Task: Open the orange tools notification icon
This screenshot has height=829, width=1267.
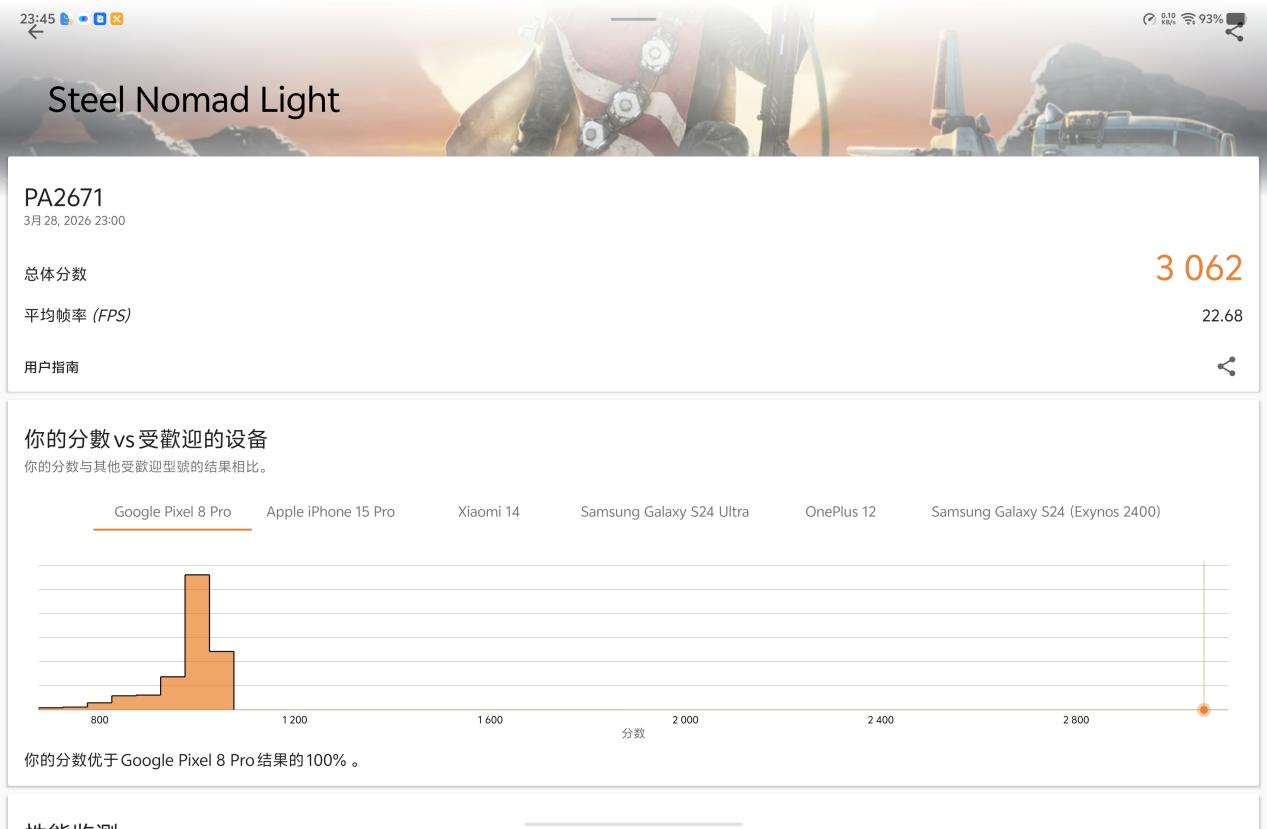Action: pyautogui.click(x=116, y=18)
